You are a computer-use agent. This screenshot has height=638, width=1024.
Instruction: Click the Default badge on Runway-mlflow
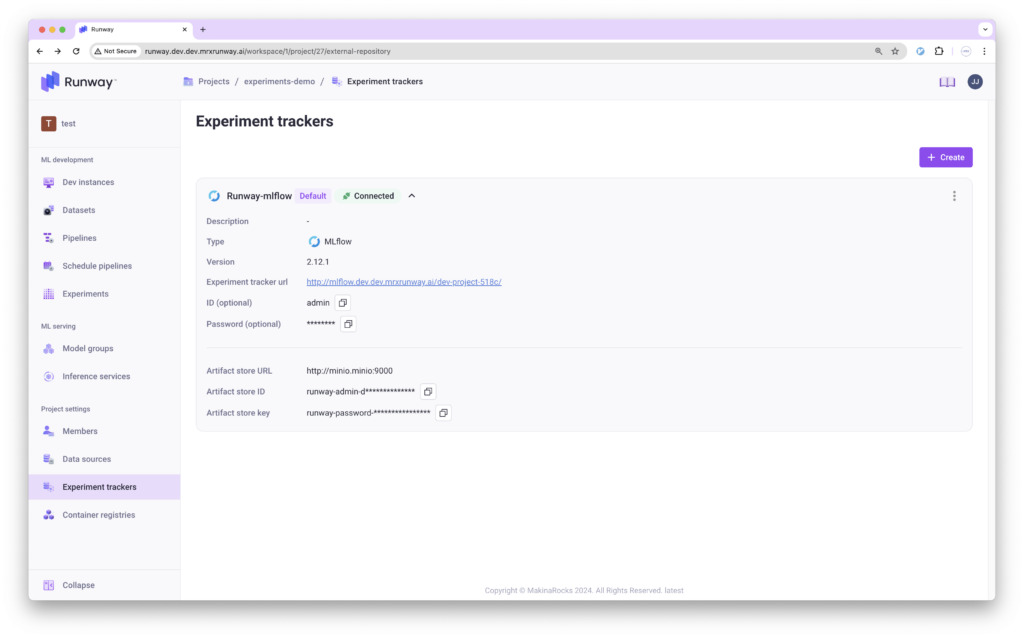(x=313, y=196)
